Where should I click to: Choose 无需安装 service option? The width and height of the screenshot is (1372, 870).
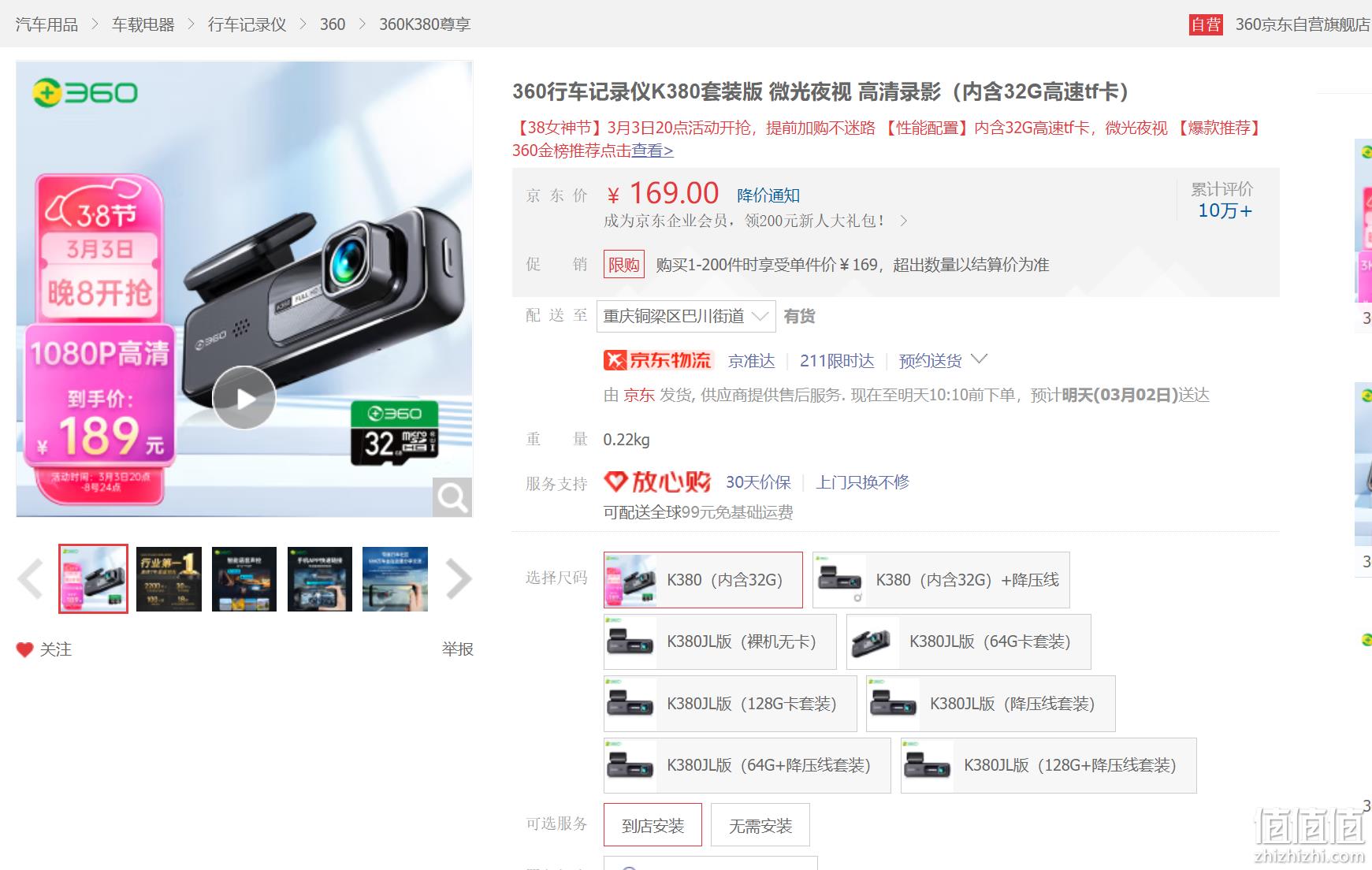[x=760, y=825]
